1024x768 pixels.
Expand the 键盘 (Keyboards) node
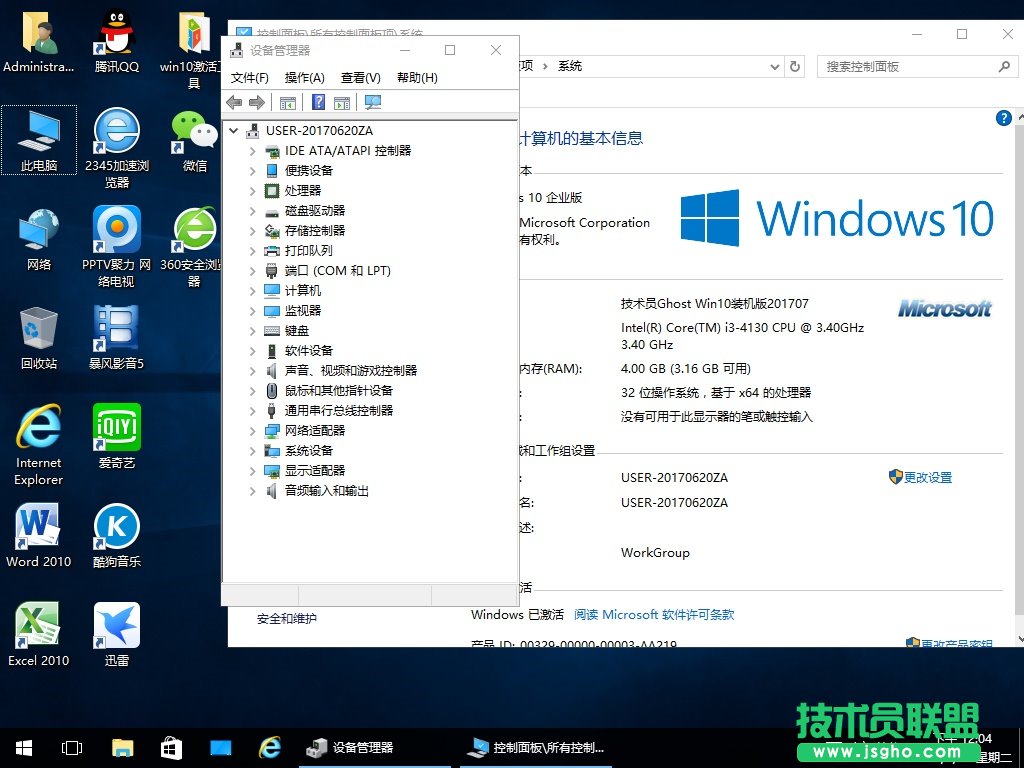pos(253,331)
